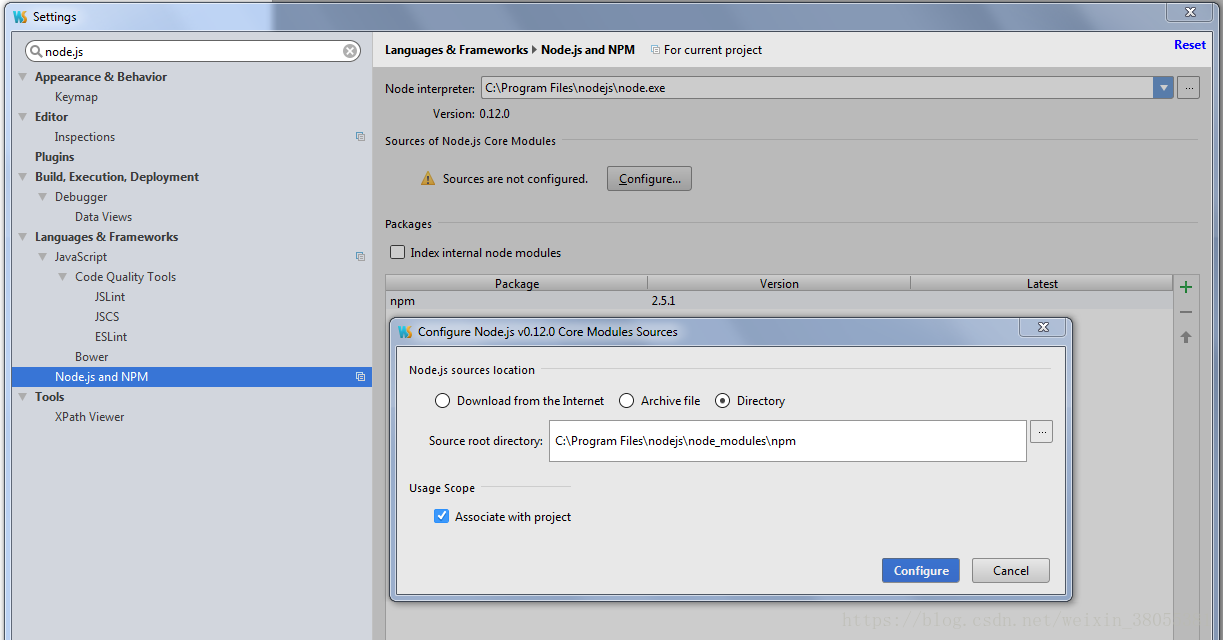Click the Node interpreter path field

(817, 88)
